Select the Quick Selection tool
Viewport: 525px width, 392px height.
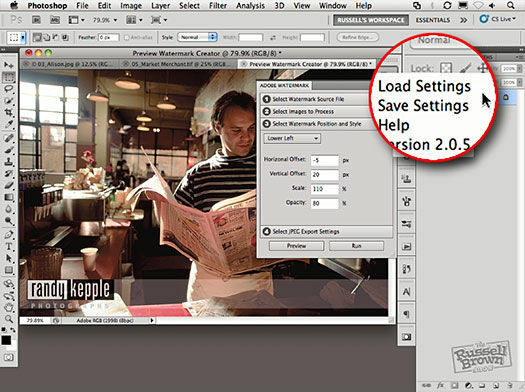[x=9, y=101]
